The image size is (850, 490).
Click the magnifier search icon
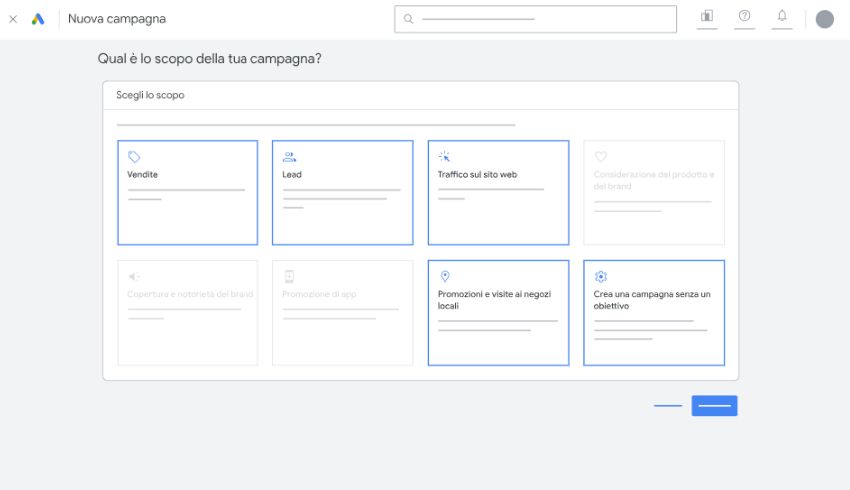click(x=408, y=19)
